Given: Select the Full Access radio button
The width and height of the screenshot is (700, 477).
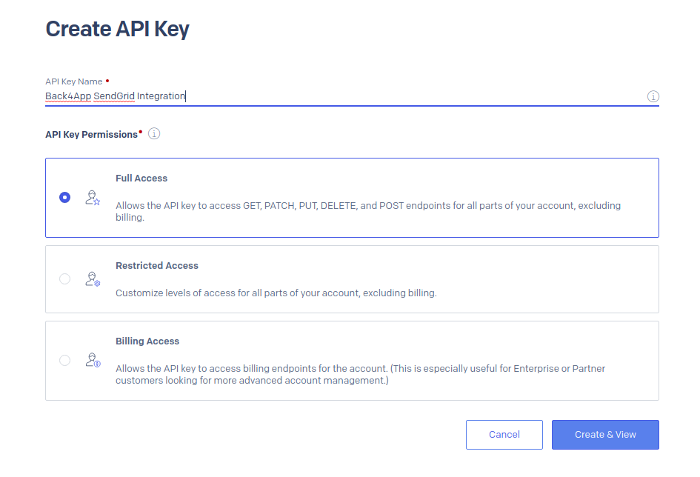Looking at the screenshot, I should point(65,197).
